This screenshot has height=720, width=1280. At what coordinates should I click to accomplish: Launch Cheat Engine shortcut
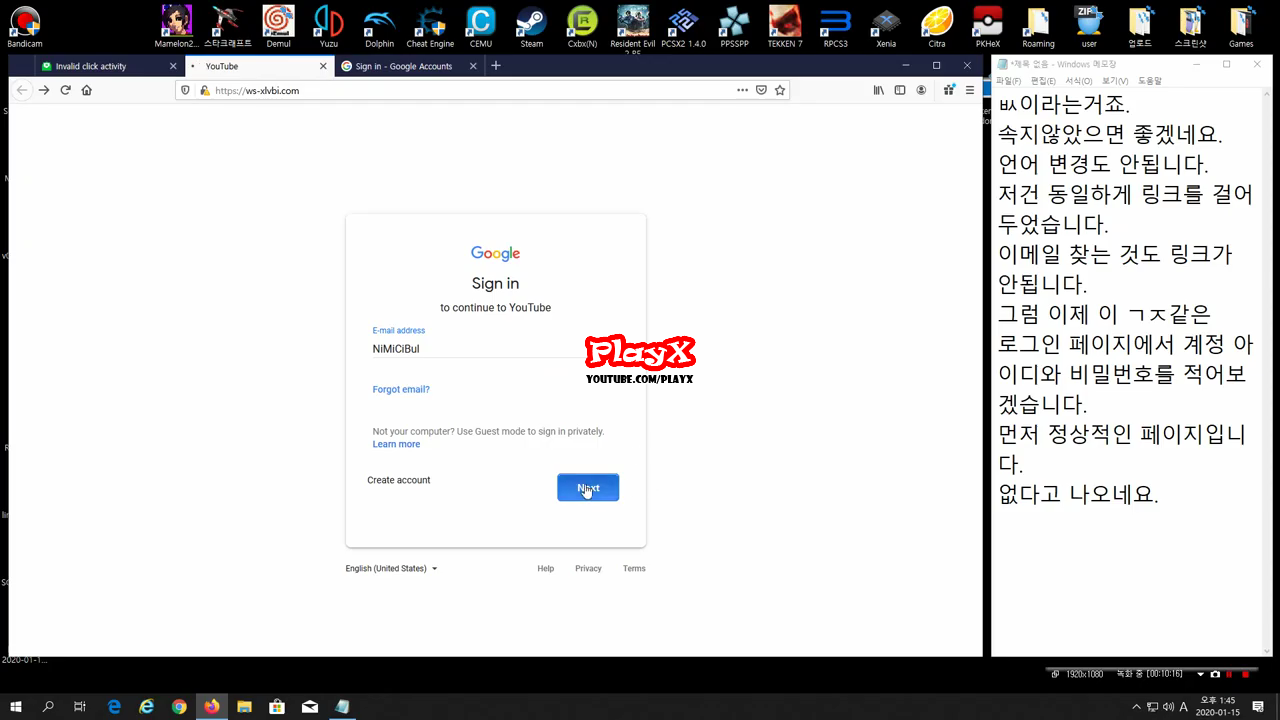click(x=430, y=26)
